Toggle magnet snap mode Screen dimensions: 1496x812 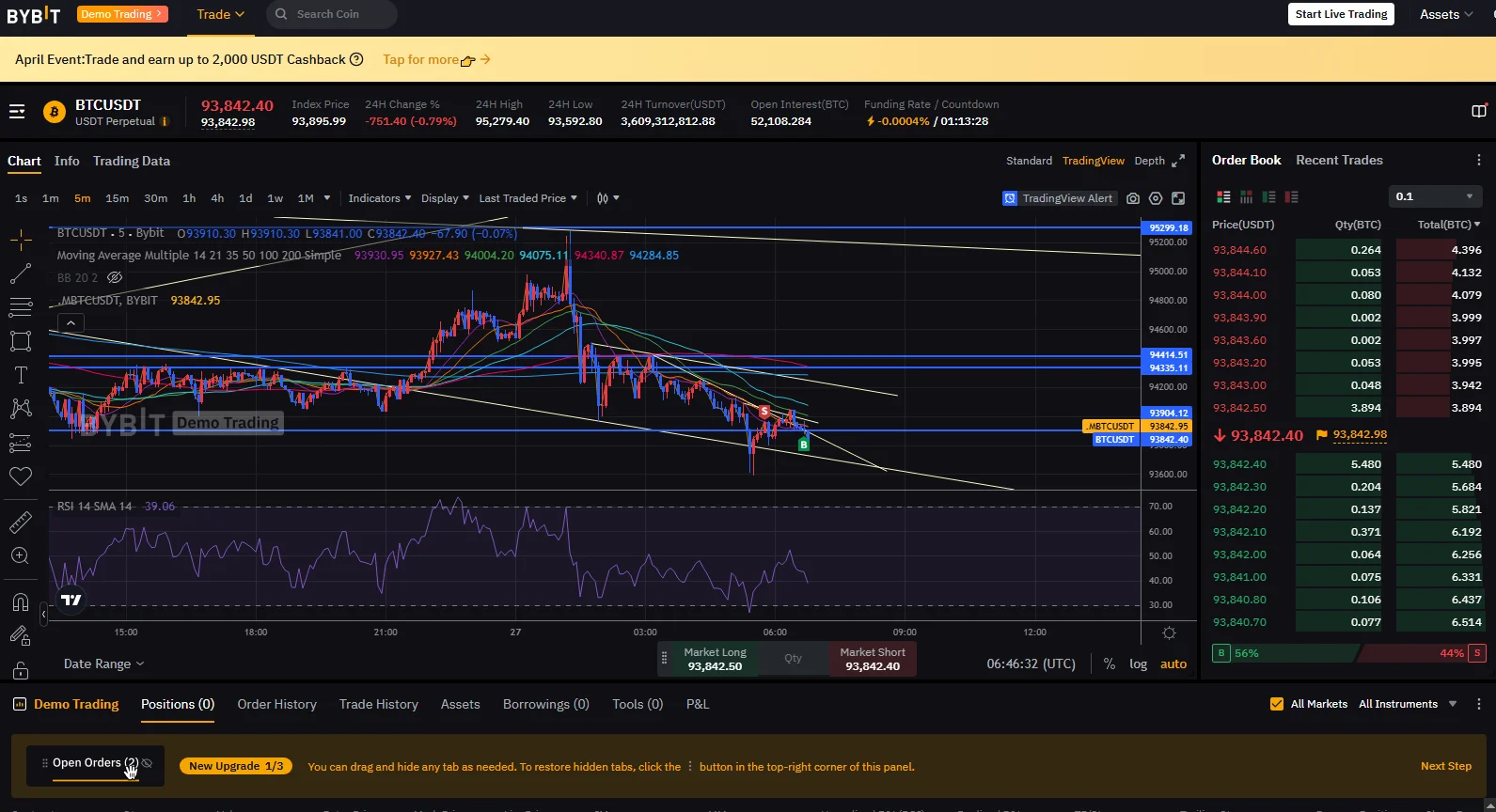(x=21, y=602)
